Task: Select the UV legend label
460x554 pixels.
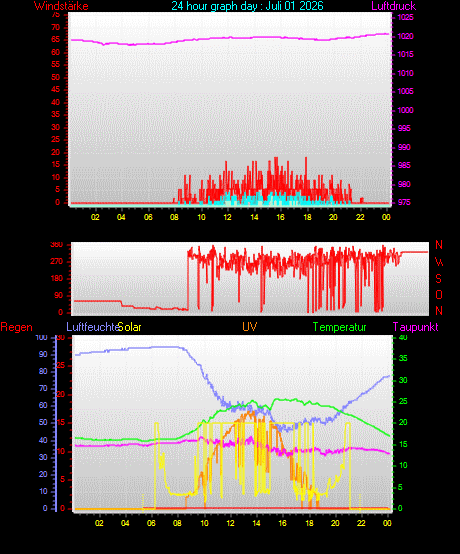Action: point(249,326)
